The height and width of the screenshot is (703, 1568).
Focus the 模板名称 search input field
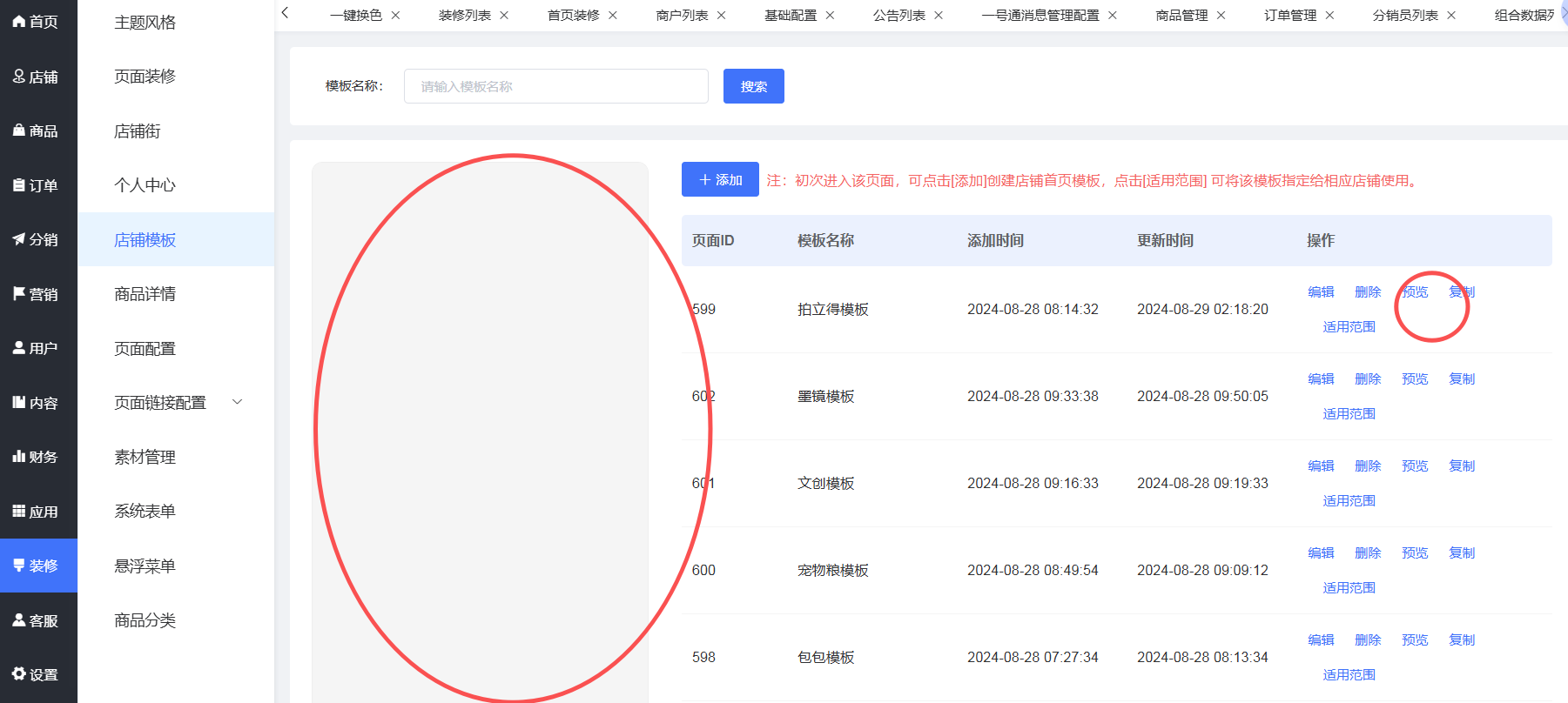[x=555, y=86]
